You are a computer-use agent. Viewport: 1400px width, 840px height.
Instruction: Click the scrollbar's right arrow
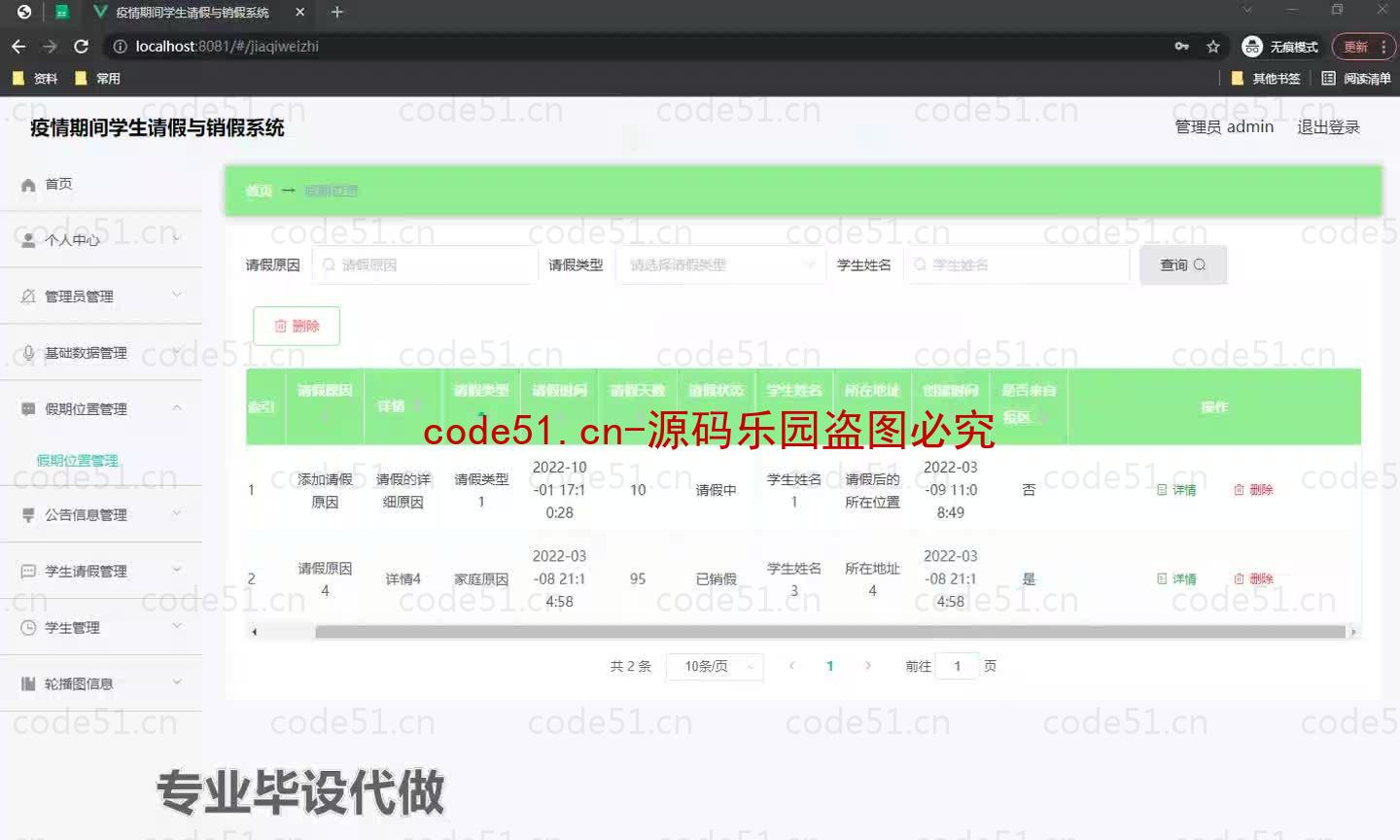[1352, 632]
